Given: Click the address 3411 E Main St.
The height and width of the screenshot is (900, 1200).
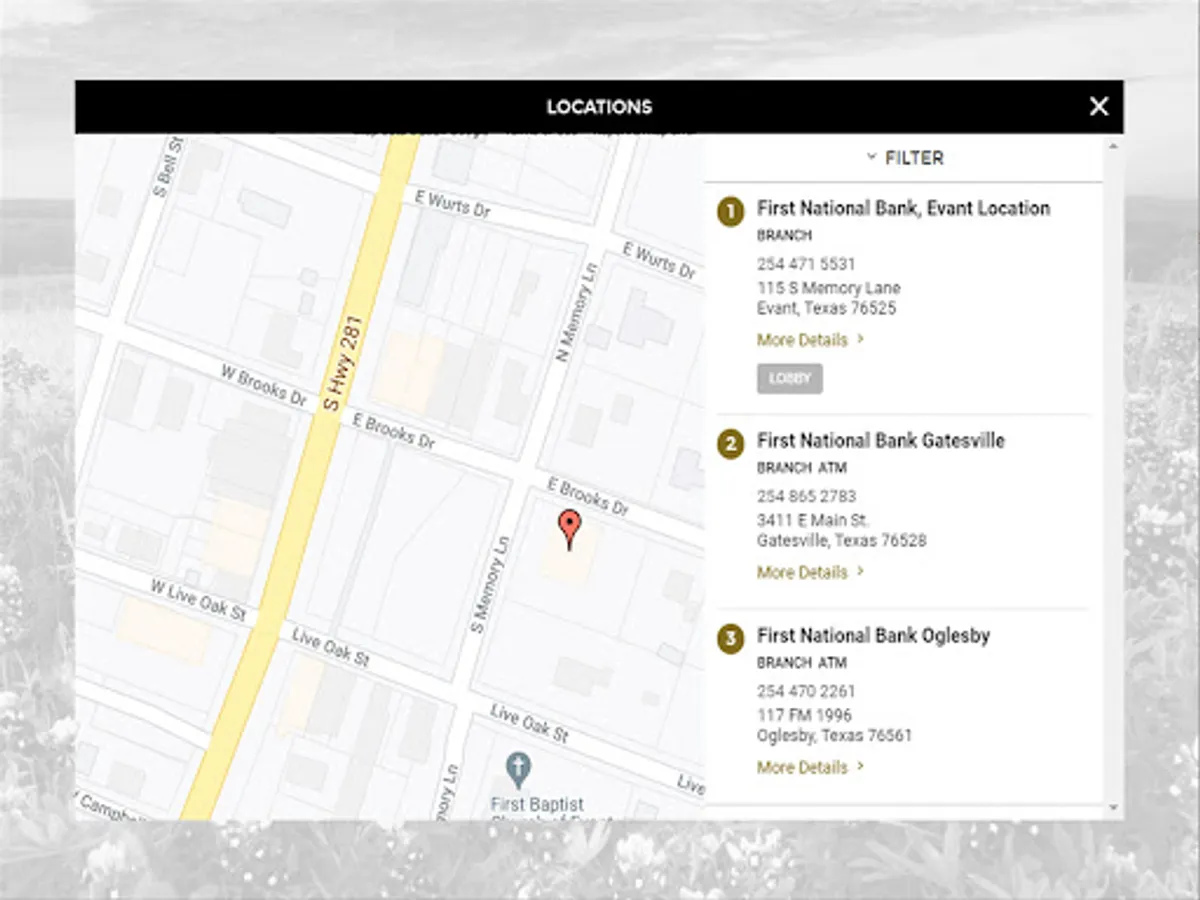Looking at the screenshot, I should (813, 520).
